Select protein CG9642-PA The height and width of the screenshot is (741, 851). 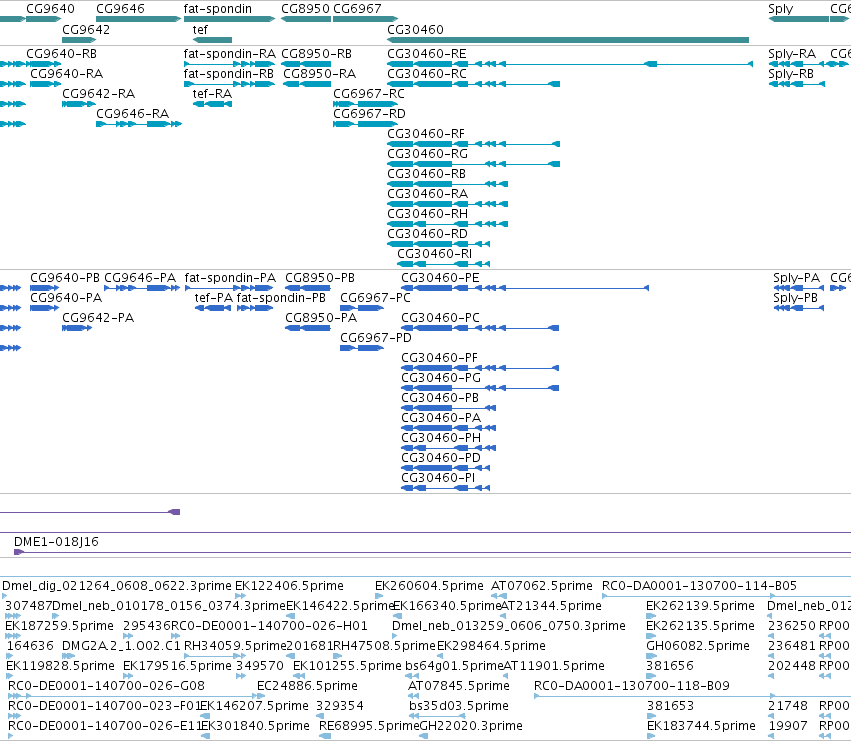click(98, 318)
